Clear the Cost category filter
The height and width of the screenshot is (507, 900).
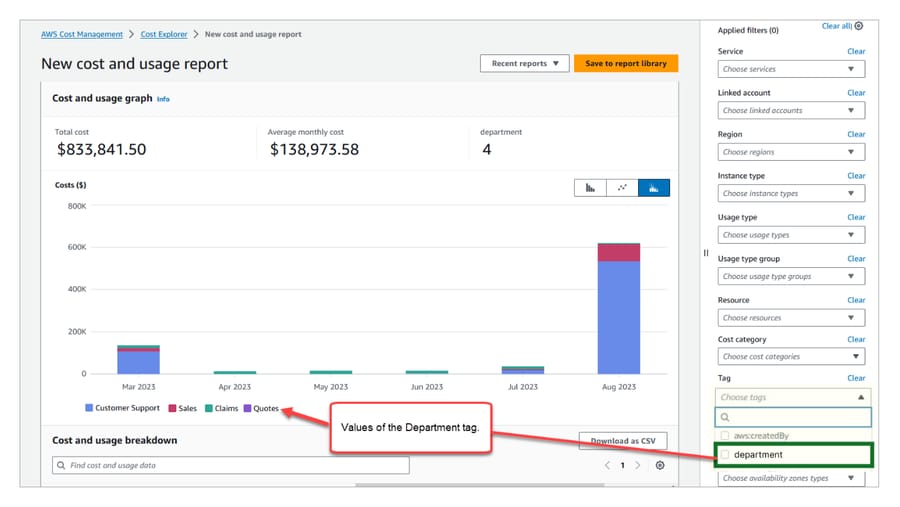856,339
